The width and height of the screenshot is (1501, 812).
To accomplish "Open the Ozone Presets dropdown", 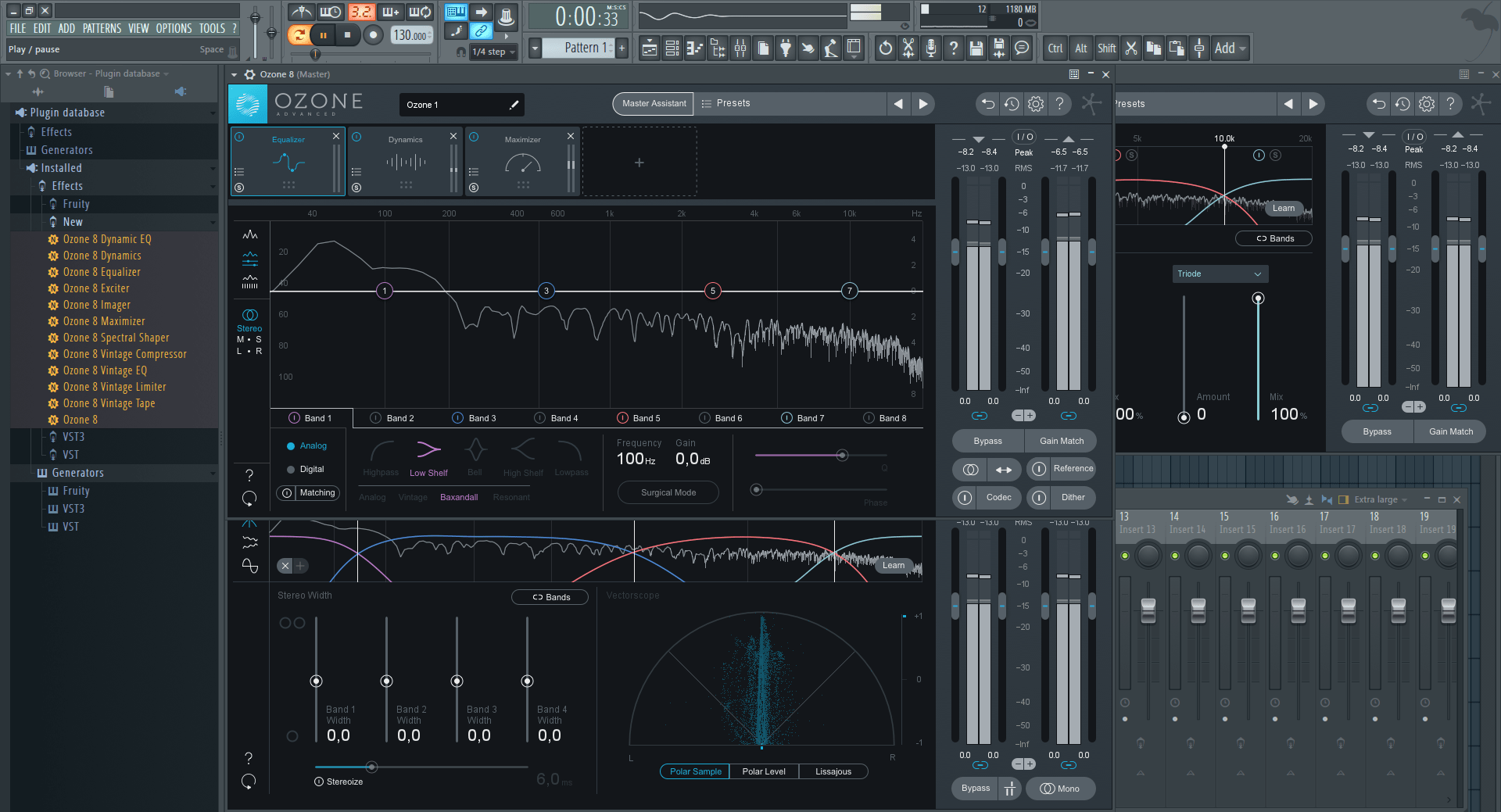I will pyautogui.click(x=790, y=103).
